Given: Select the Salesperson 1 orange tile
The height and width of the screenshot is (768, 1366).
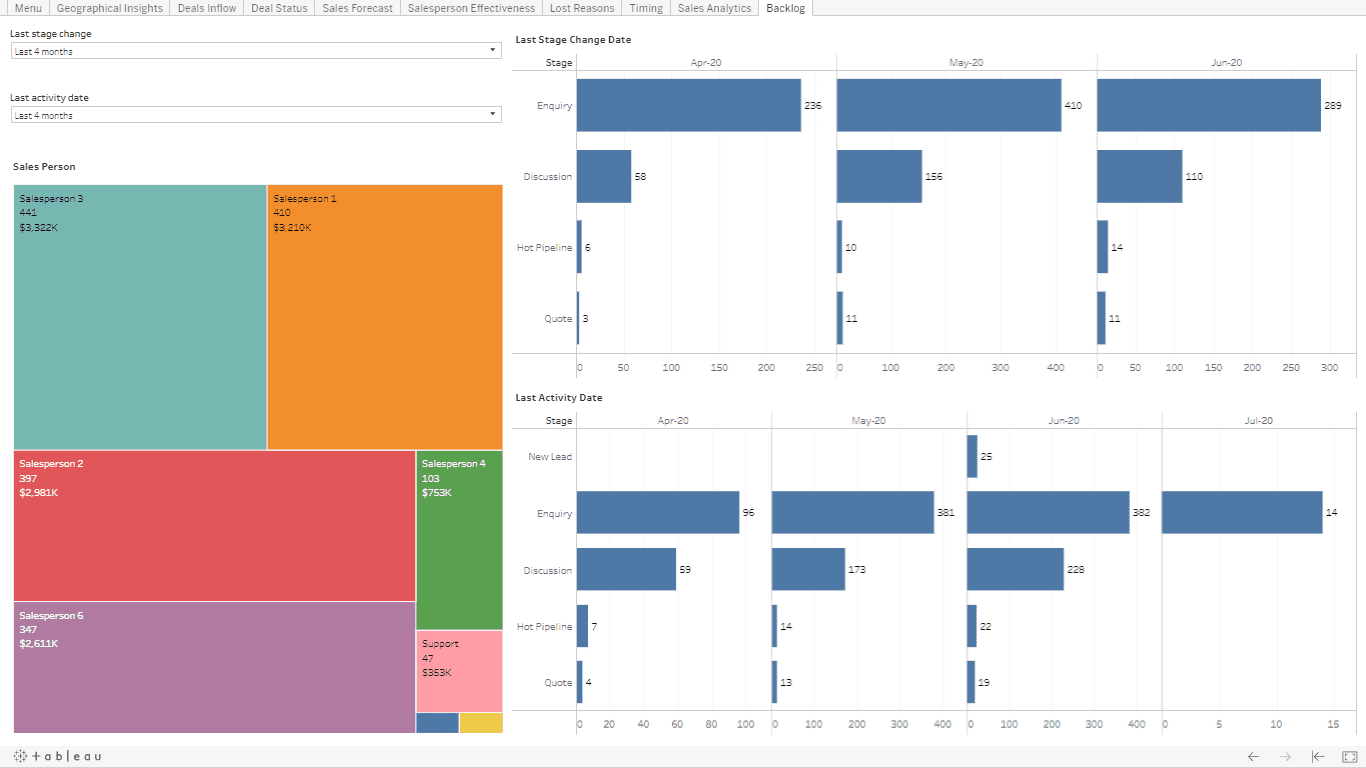Looking at the screenshot, I should tap(385, 317).
